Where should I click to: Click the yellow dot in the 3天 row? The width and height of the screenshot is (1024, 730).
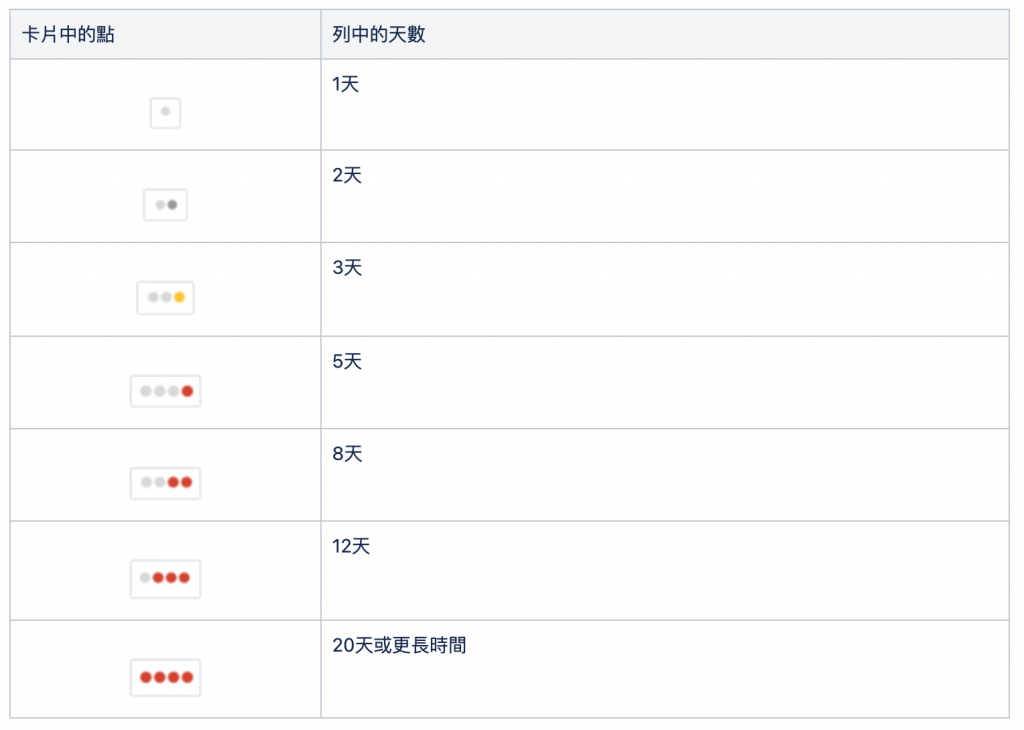click(x=179, y=297)
